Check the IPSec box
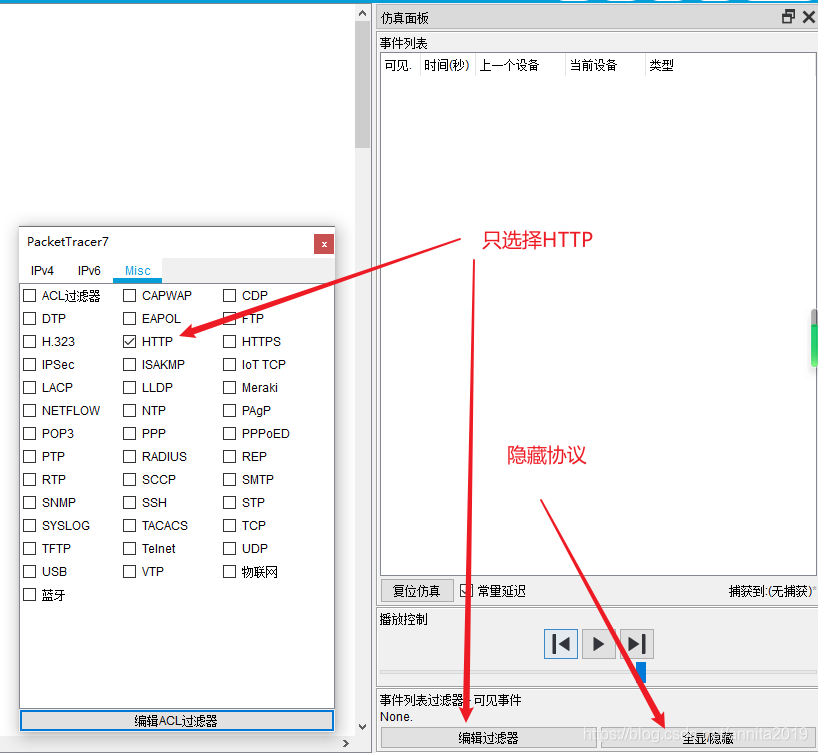The width and height of the screenshot is (818, 753). [x=30, y=364]
